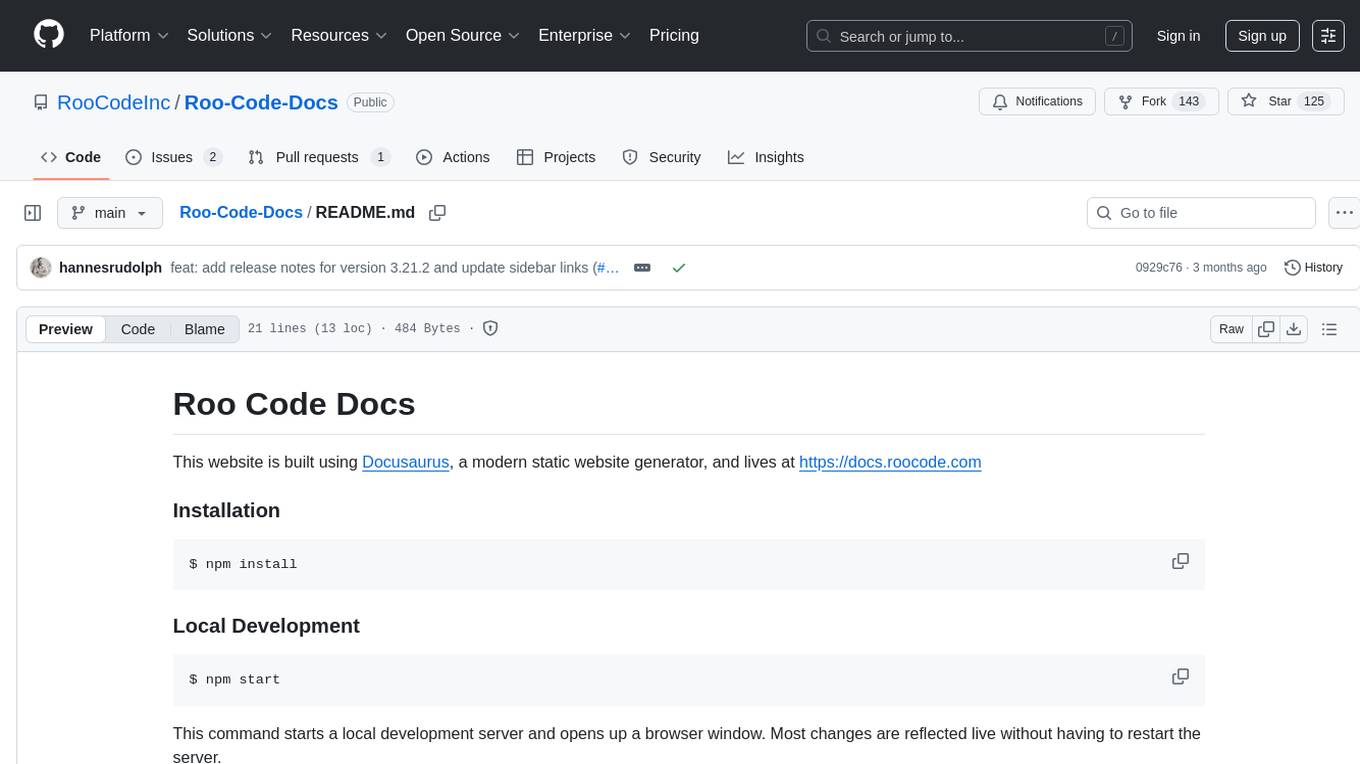Copy raw file contents
The image size is (1360, 764).
tap(1267, 329)
